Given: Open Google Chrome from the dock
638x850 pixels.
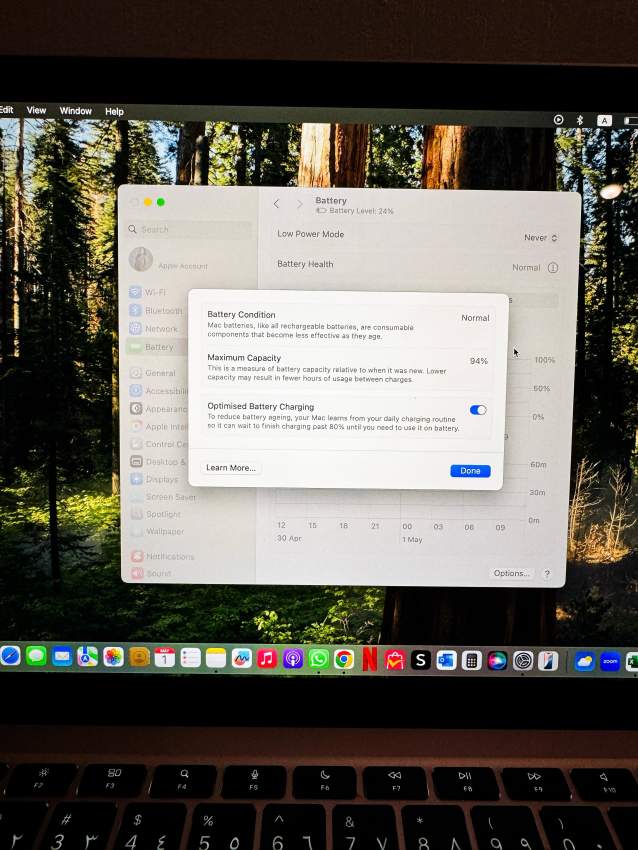Looking at the screenshot, I should (x=344, y=659).
